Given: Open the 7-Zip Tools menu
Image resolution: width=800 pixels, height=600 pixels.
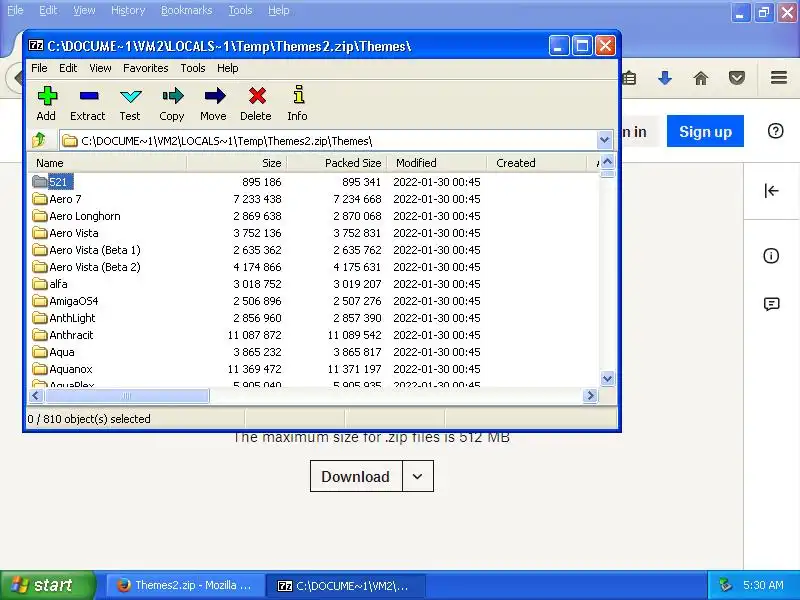Looking at the screenshot, I should 193,68.
